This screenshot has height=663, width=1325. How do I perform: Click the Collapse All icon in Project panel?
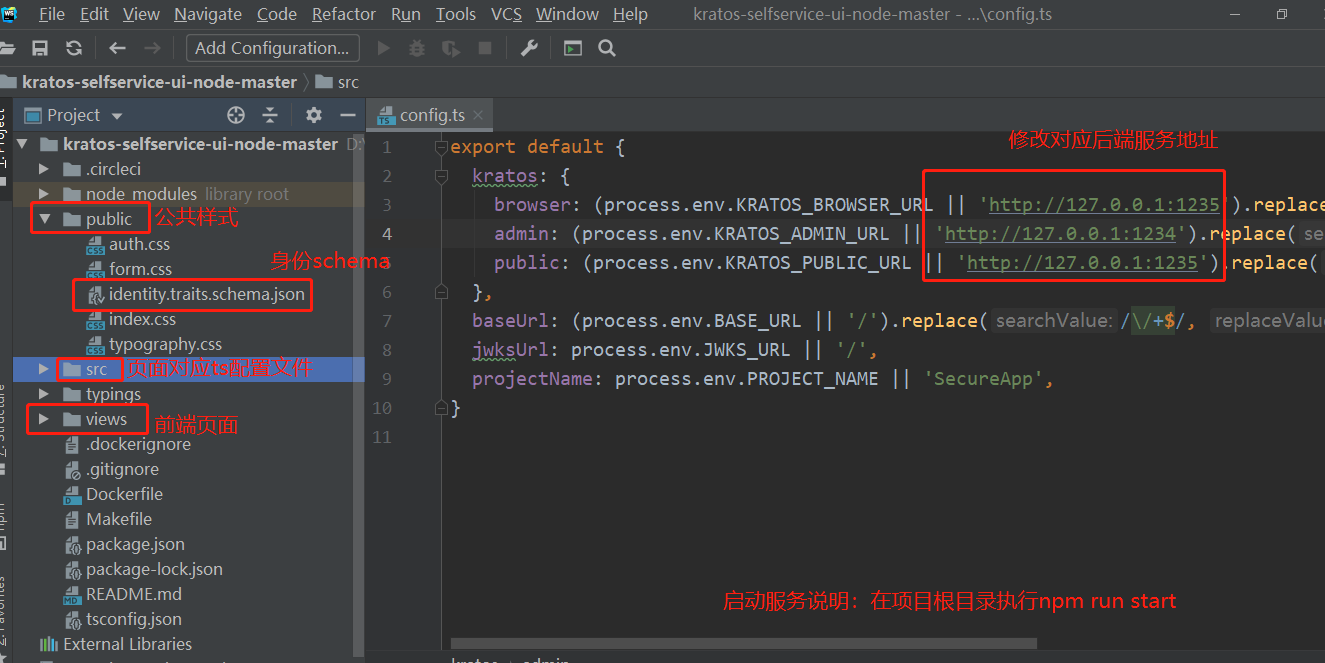(x=270, y=115)
